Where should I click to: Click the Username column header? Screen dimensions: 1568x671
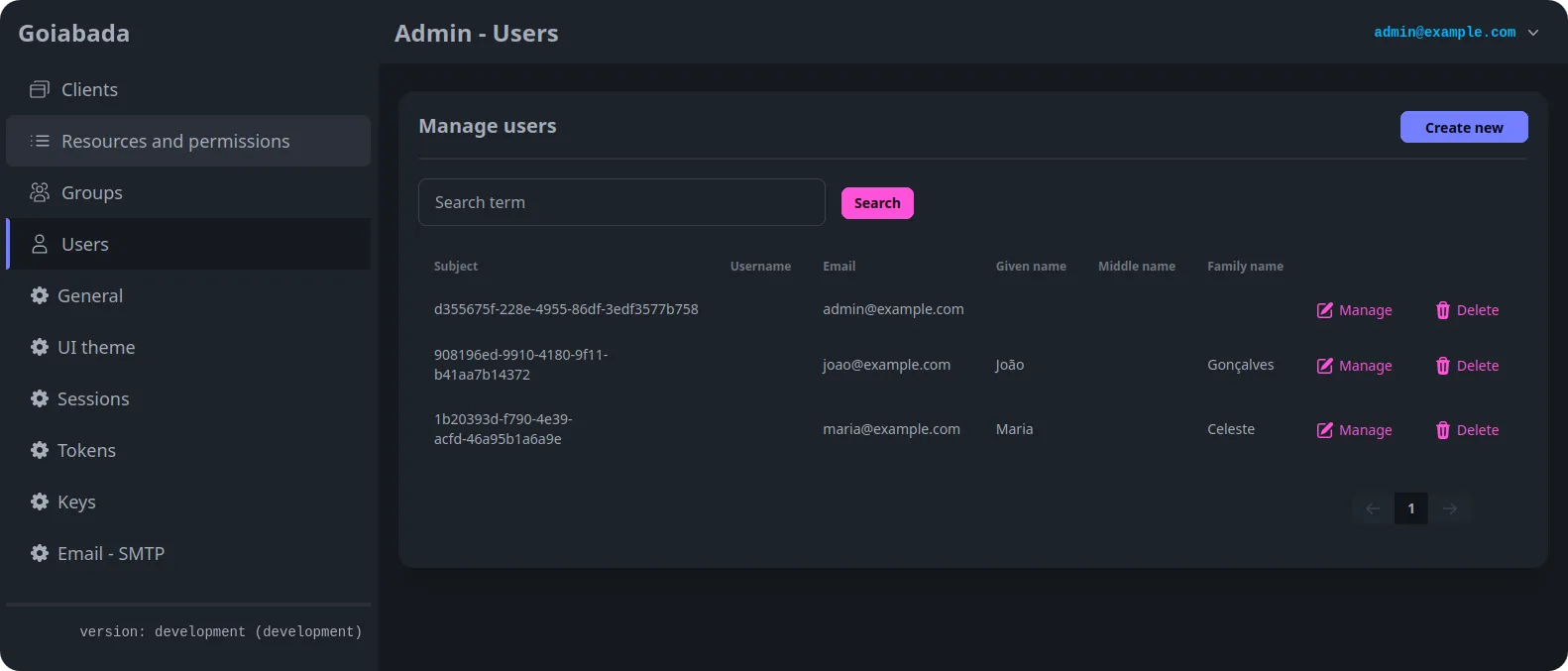(760, 267)
